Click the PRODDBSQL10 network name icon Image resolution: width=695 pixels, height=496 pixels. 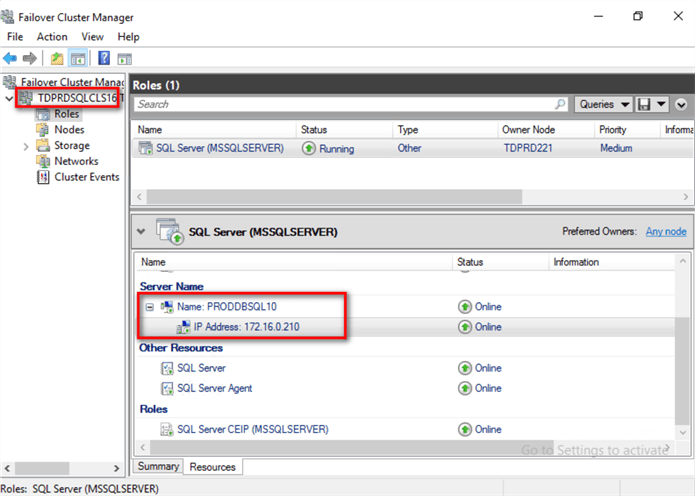(x=167, y=307)
